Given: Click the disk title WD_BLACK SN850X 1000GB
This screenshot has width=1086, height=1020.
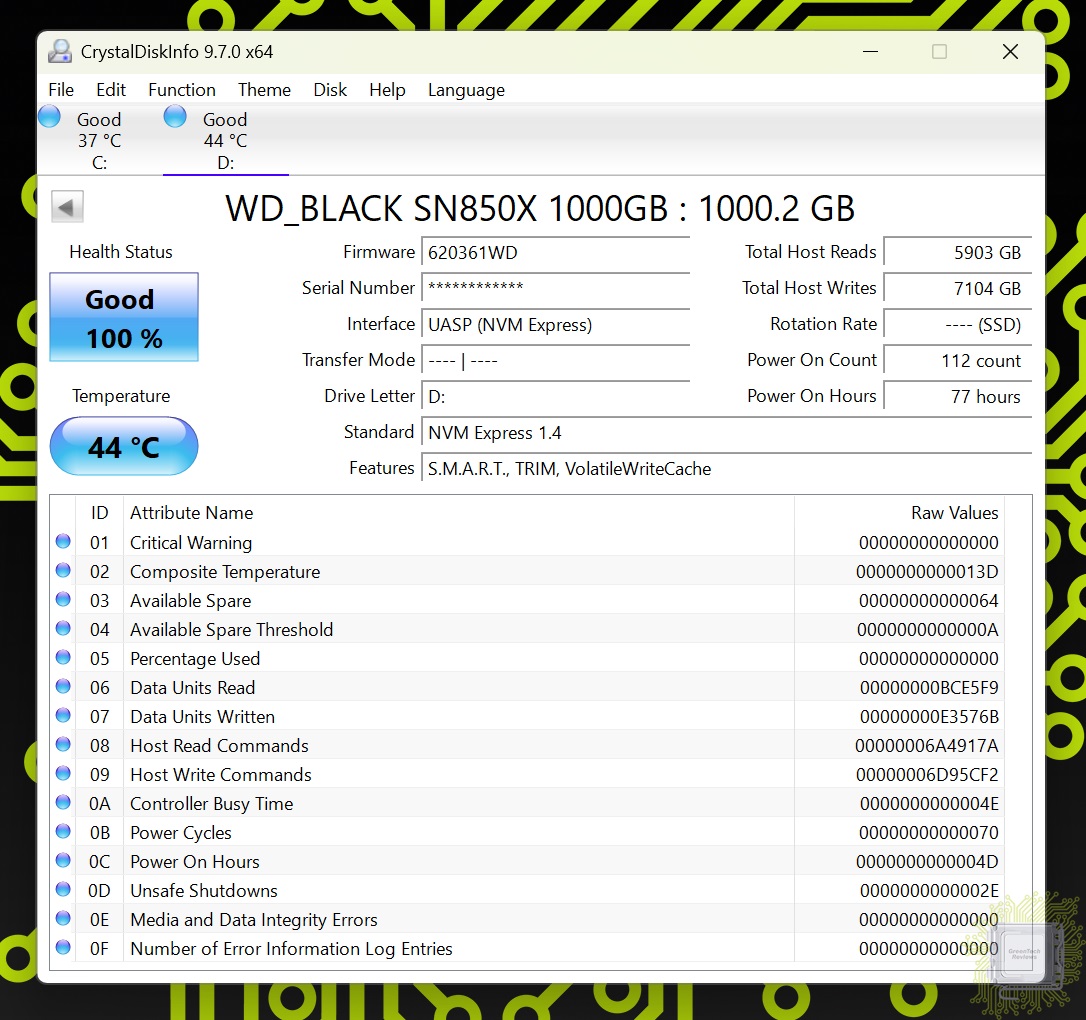Looking at the screenshot, I should [540, 208].
